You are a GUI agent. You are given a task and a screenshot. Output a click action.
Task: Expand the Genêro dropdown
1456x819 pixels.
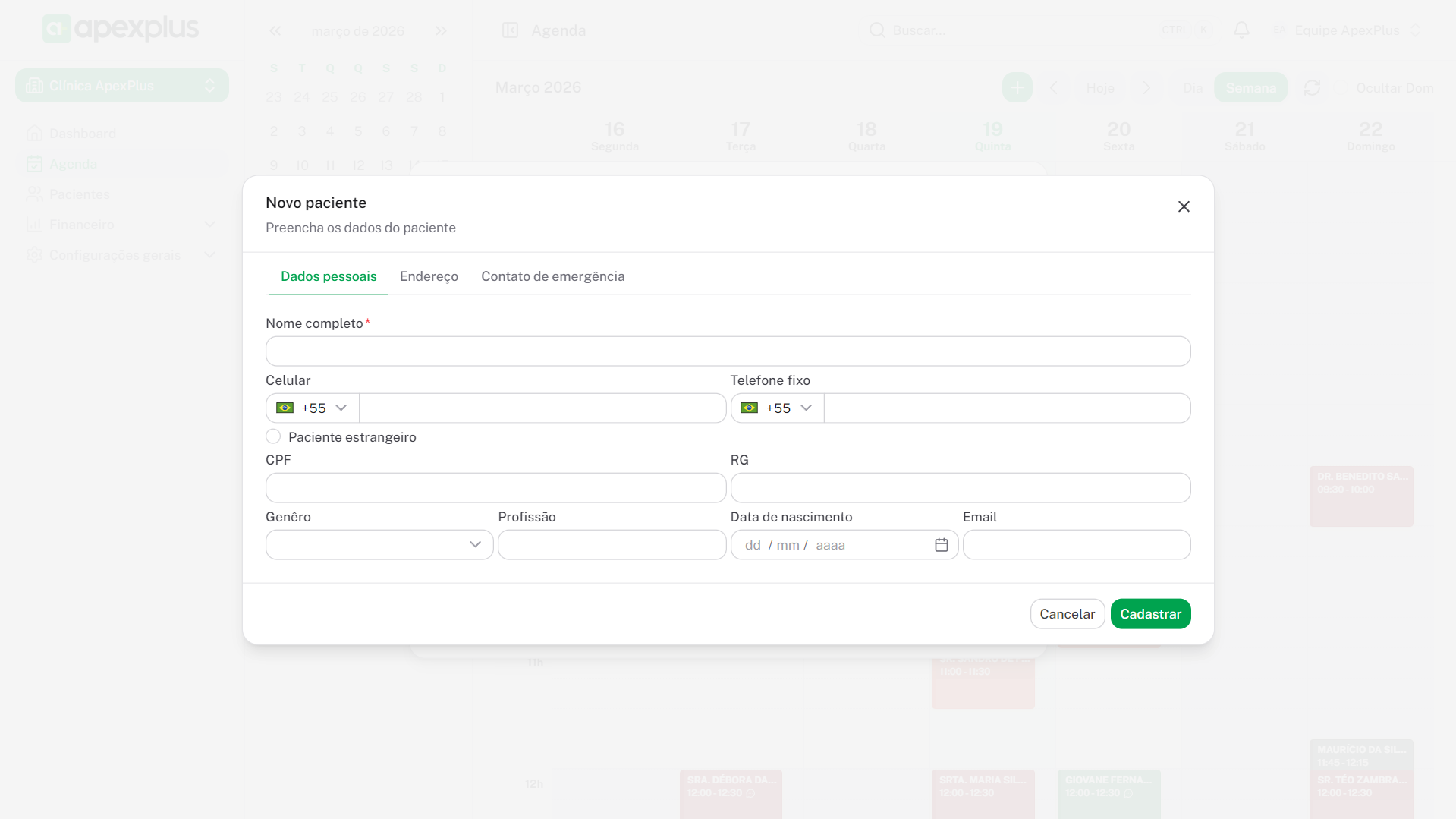pyautogui.click(x=379, y=545)
